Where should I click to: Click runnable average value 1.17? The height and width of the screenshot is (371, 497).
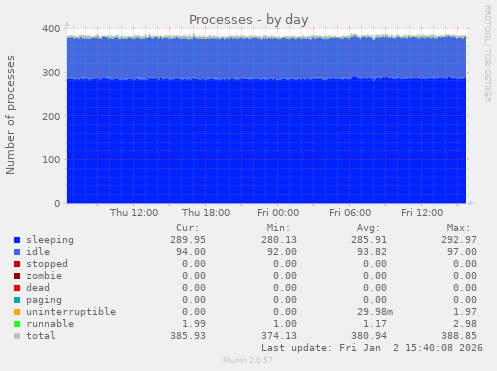pos(375,324)
